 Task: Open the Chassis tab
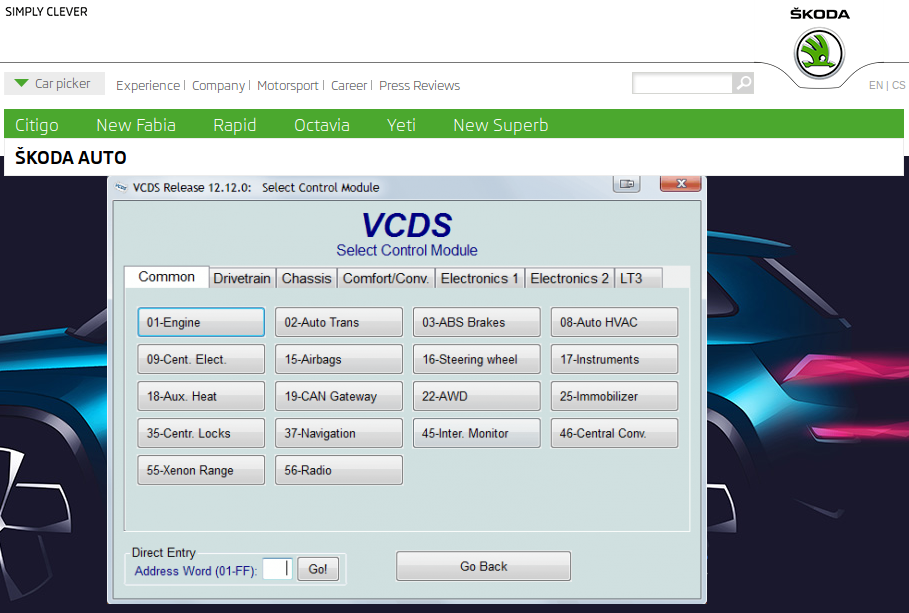click(306, 278)
